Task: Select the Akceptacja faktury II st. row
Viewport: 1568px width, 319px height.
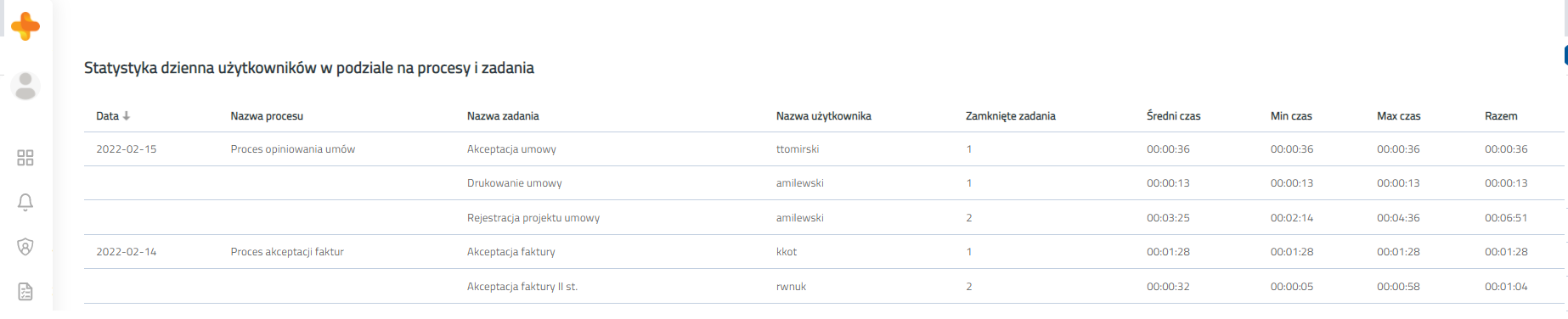Action: (823, 287)
